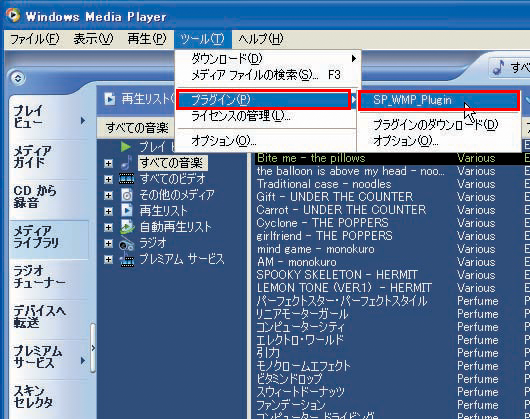Click the taskbar collapse handle beside the sidebar

(93, 348)
